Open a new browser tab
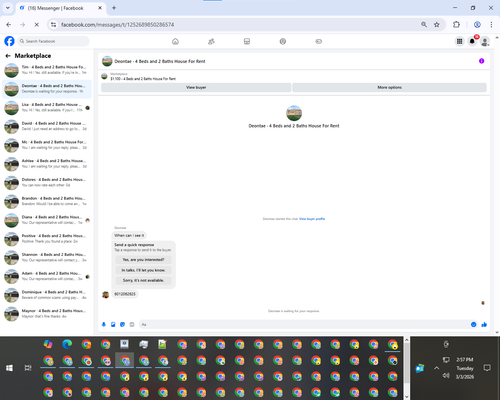Screen dimensions: 500x400 [x=114, y=8]
